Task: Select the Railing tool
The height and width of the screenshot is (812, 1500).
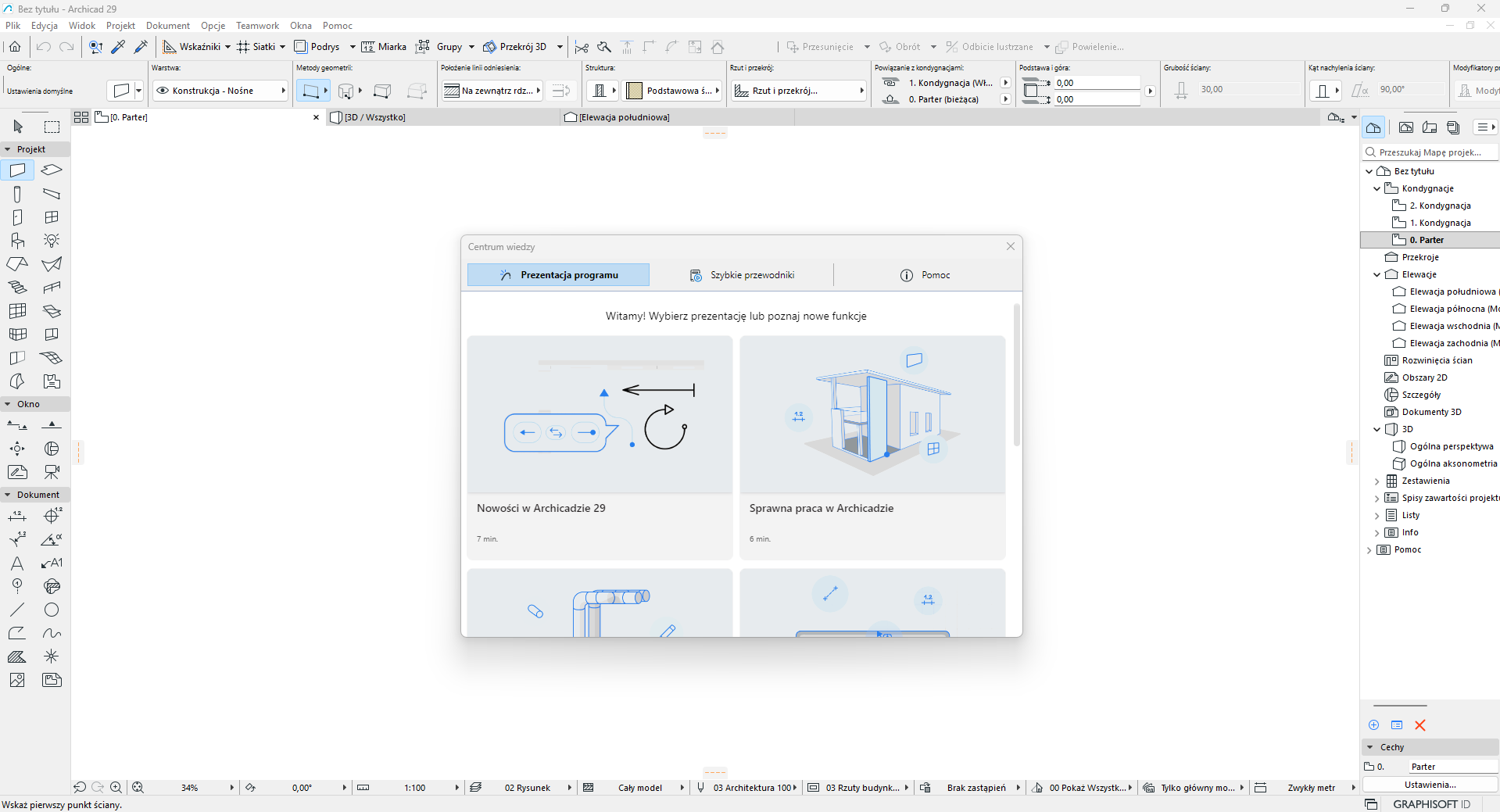Action: click(52, 288)
